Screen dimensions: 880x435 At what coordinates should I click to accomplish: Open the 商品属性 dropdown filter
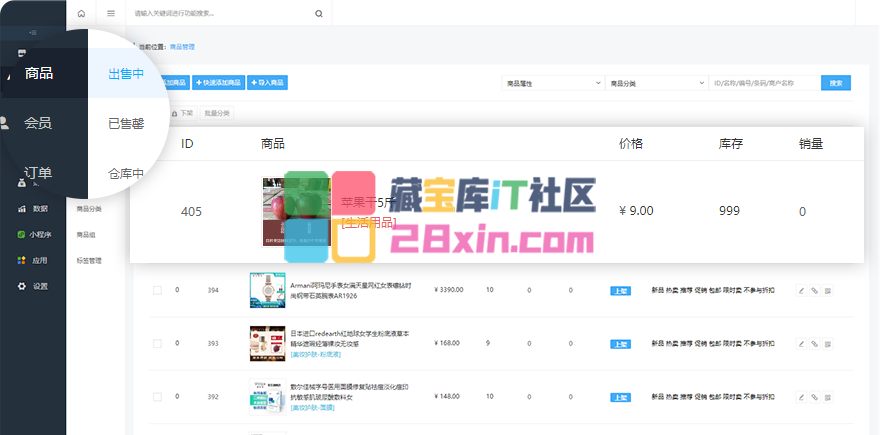tap(553, 83)
